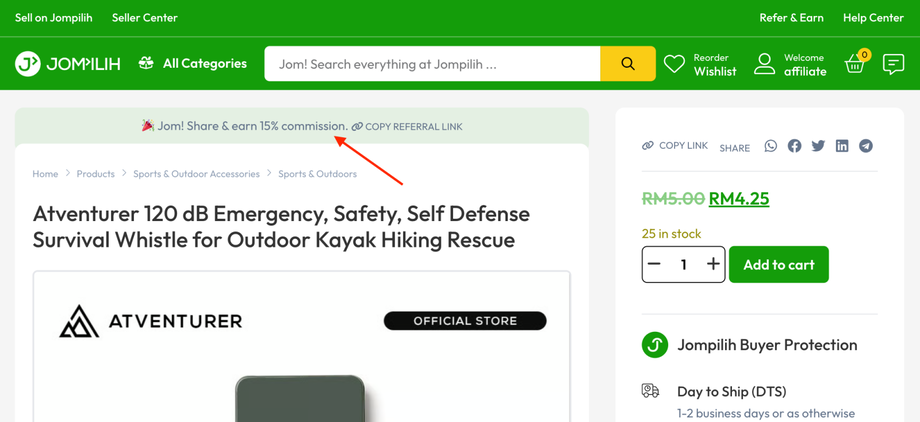Image resolution: width=920 pixels, height=422 pixels.
Task: Click the All Categories gift icon
Action: click(x=146, y=63)
